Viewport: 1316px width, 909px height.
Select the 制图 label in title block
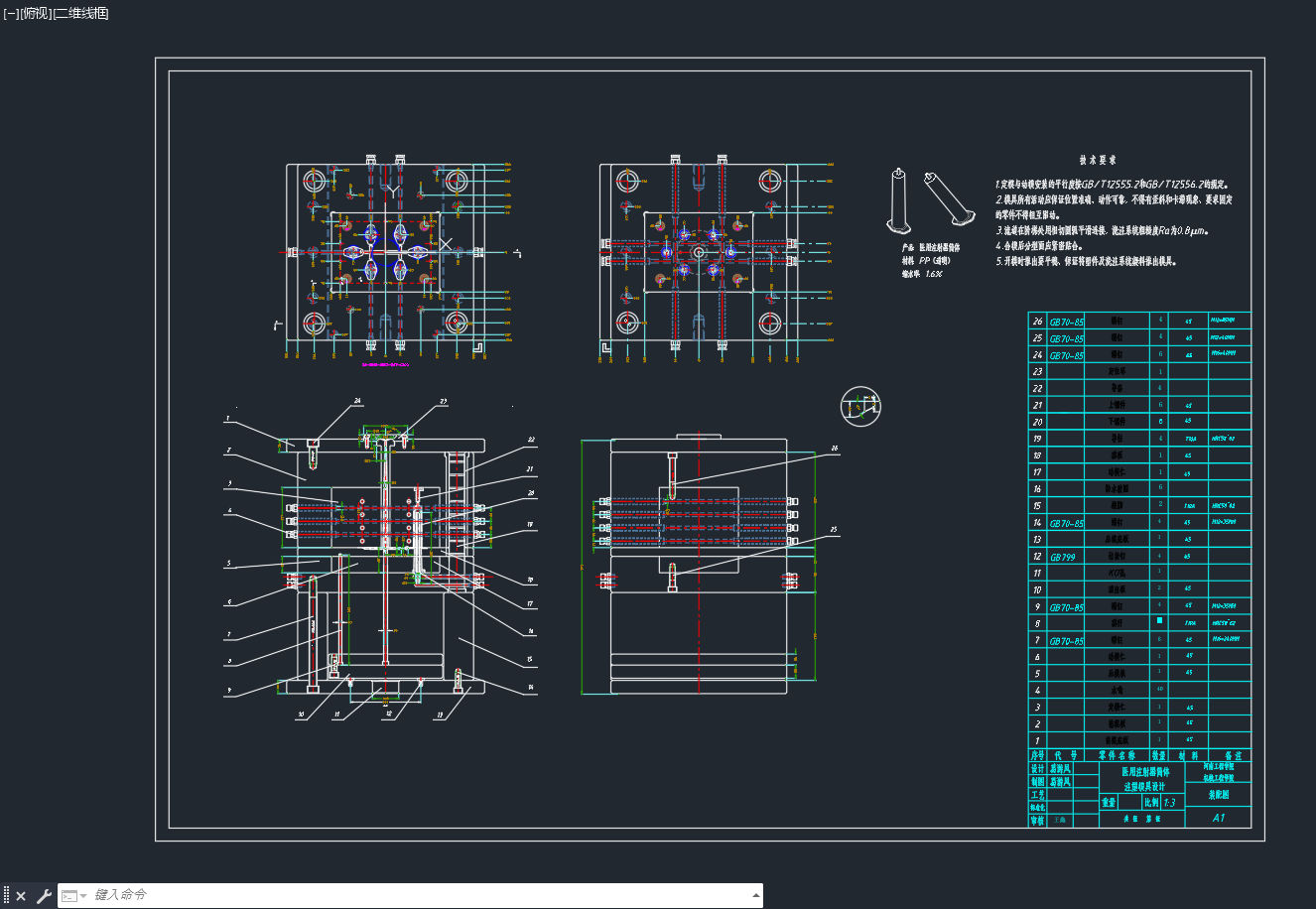[x=1037, y=783]
